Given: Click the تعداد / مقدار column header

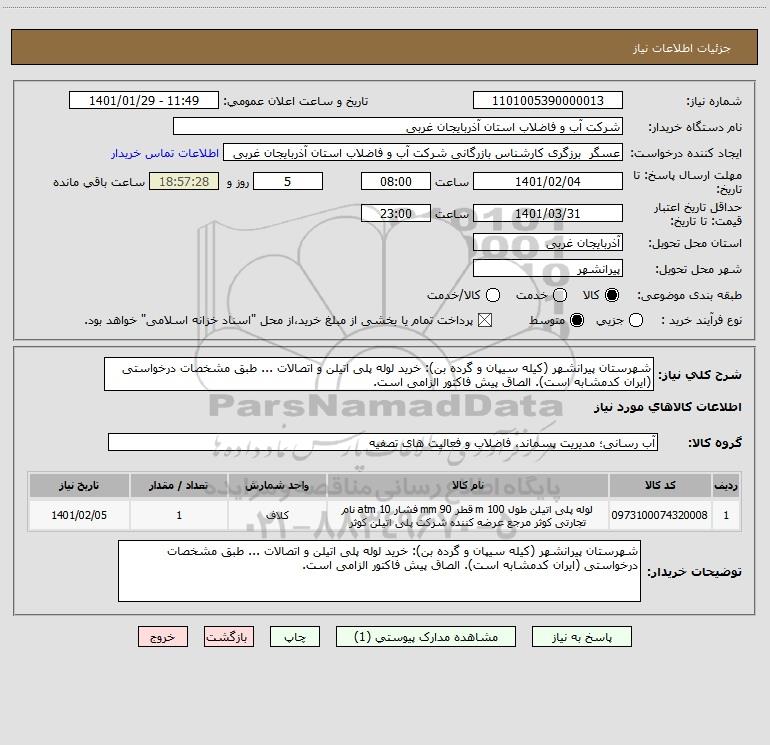Looking at the screenshot, I should point(179,485).
